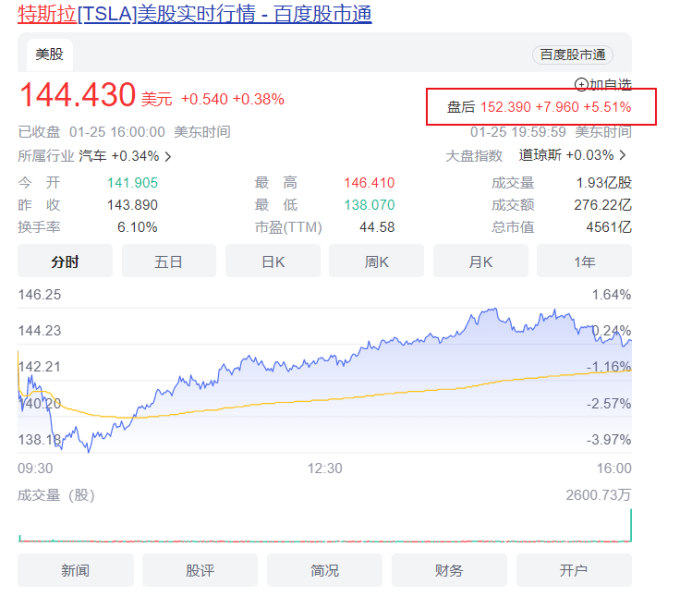Image resolution: width=693 pixels, height=596 pixels.
Task: Click the current price 144.430
Action: [x=77, y=96]
